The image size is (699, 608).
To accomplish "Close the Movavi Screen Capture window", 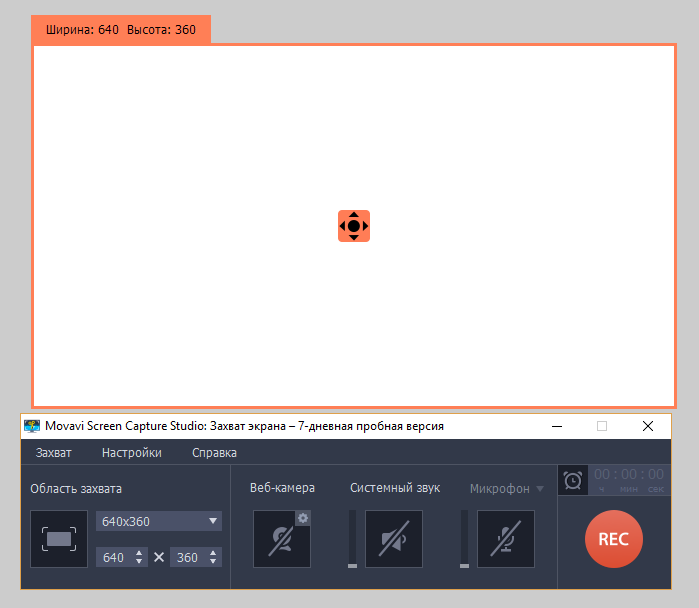I will tap(648, 426).
